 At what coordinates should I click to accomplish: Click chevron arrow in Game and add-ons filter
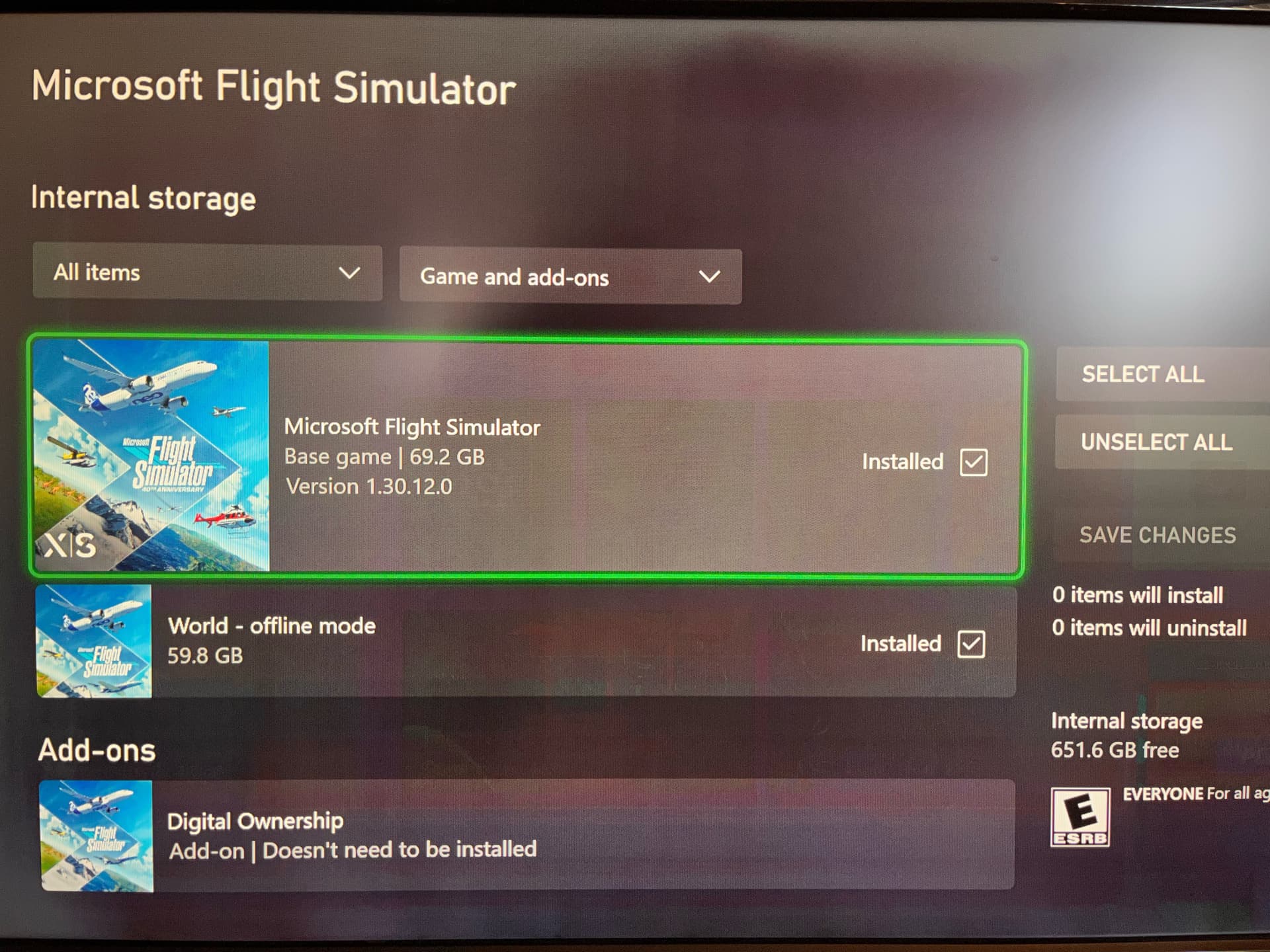pos(710,276)
